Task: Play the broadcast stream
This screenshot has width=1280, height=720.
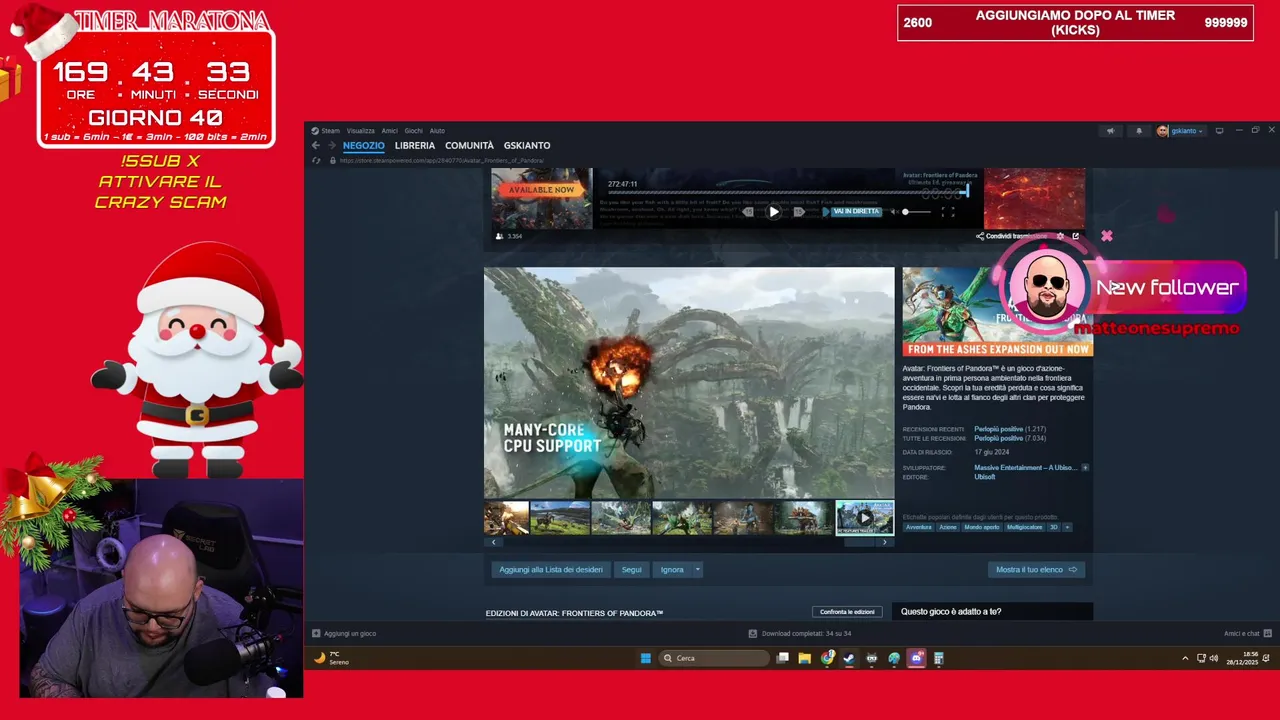Action: [x=774, y=212]
